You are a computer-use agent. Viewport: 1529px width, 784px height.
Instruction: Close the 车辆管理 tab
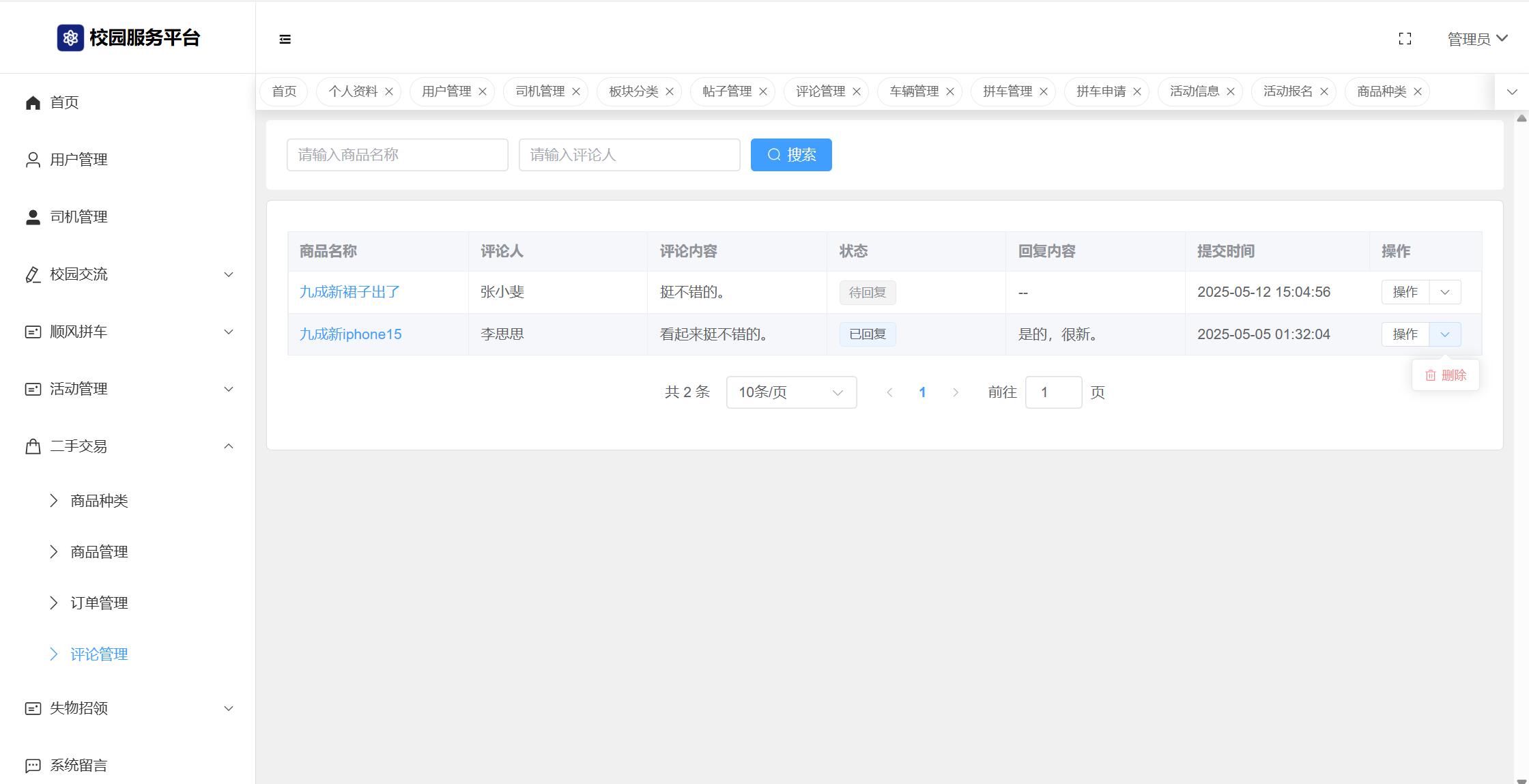[950, 91]
